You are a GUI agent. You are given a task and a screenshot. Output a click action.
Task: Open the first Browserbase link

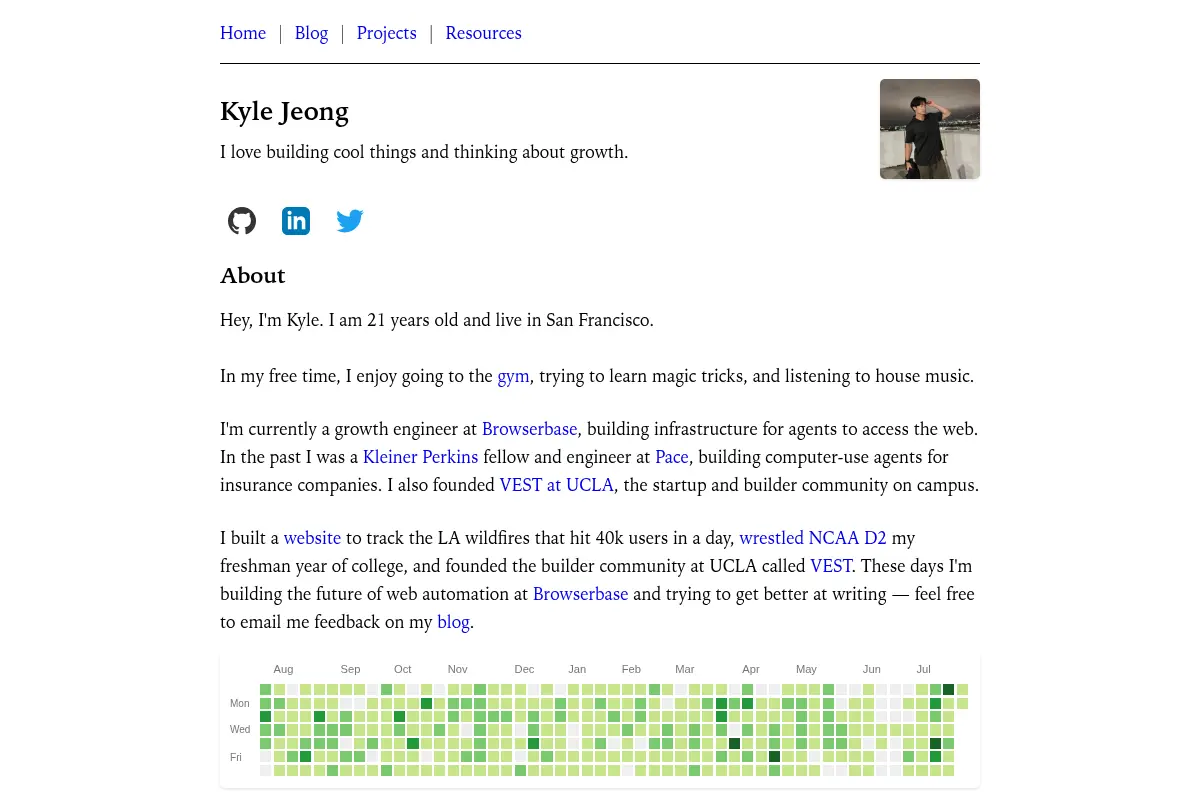point(529,429)
